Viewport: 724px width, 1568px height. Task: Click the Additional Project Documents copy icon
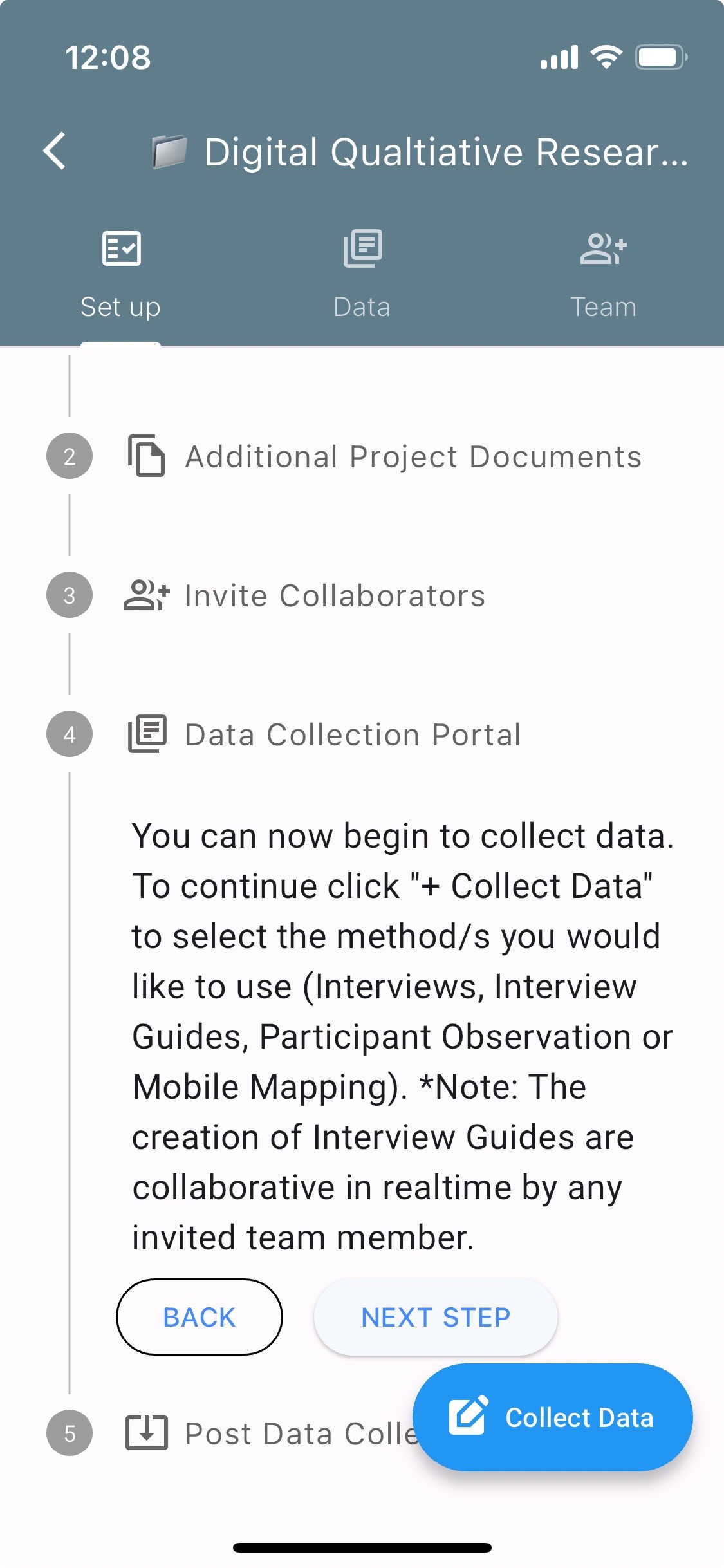146,456
